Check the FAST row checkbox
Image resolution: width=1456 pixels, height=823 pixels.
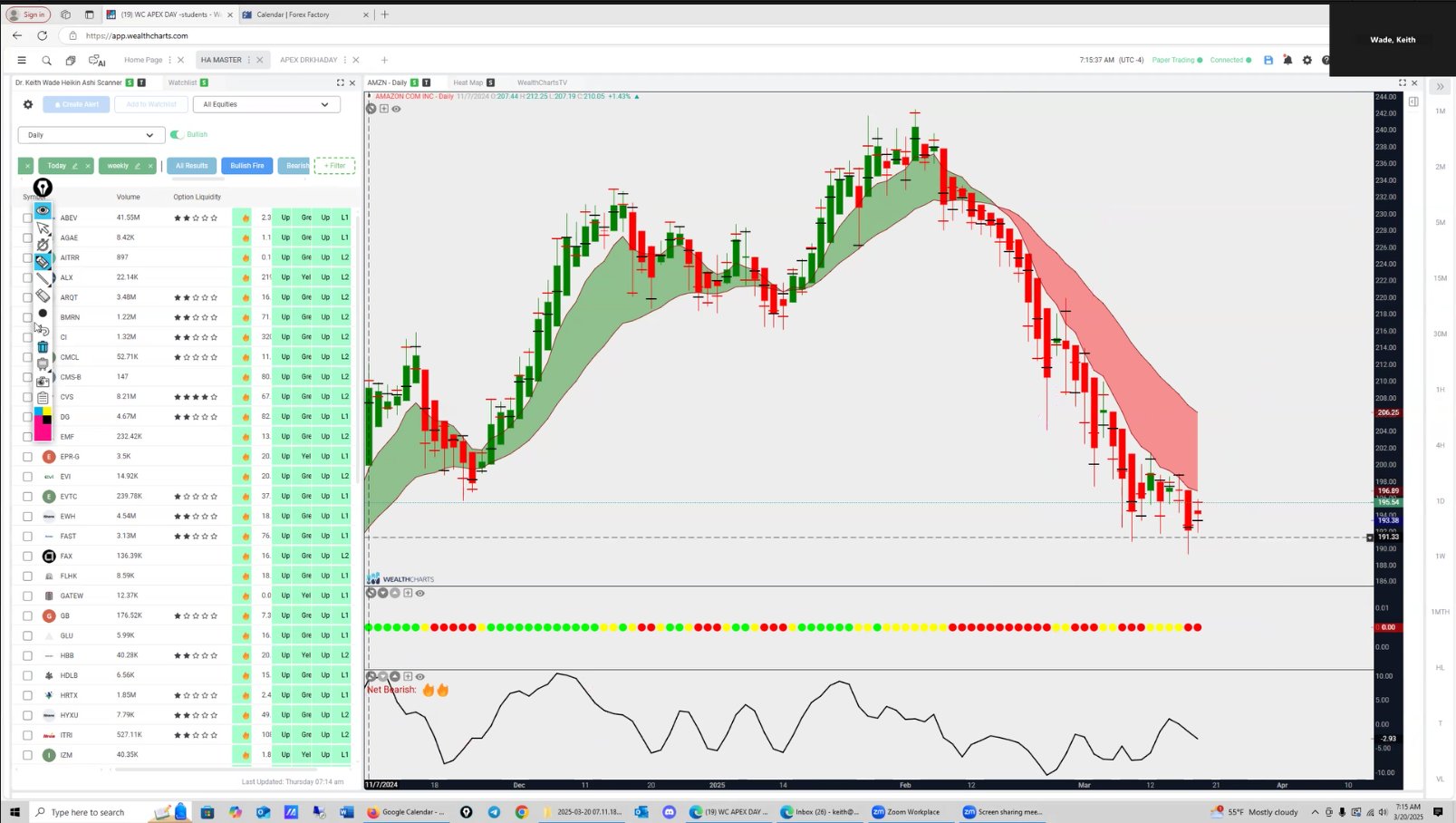[x=27, y=537]
